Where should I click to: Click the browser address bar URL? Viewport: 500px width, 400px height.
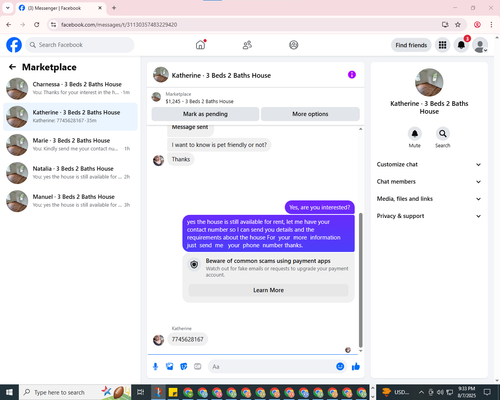point(119,25)
